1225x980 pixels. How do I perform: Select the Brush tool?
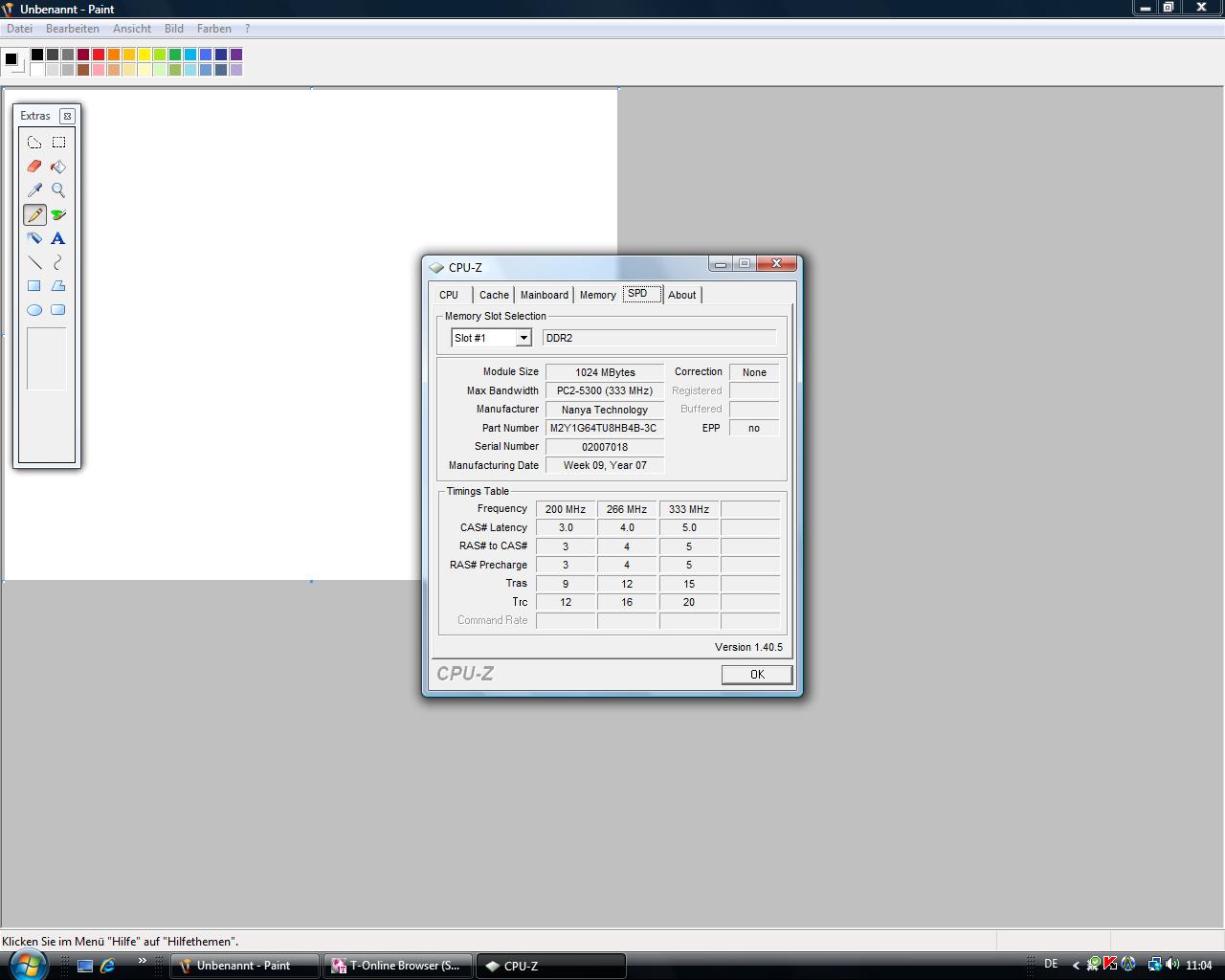pyautogui.click(x=58, y=214)
